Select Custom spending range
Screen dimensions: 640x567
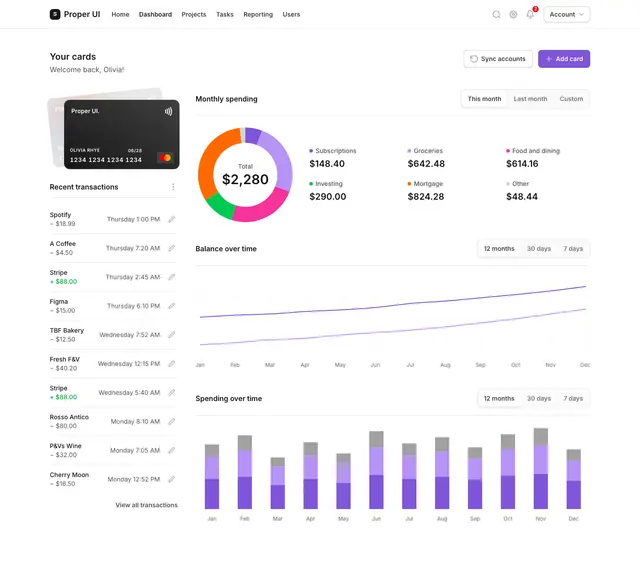(x=571, y=99)
